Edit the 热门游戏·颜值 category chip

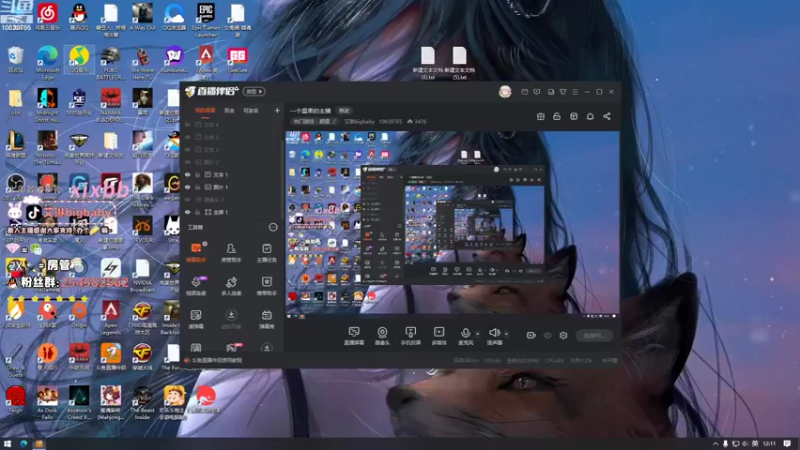point(315,121)
